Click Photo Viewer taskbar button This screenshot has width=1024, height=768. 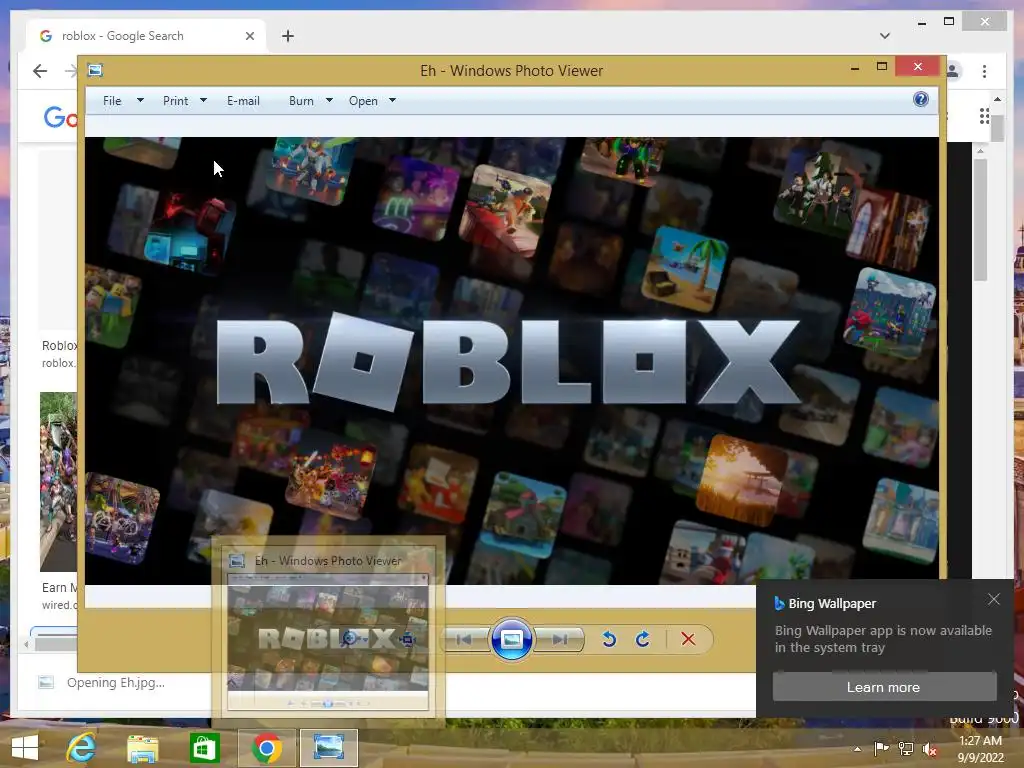point(328,748)
